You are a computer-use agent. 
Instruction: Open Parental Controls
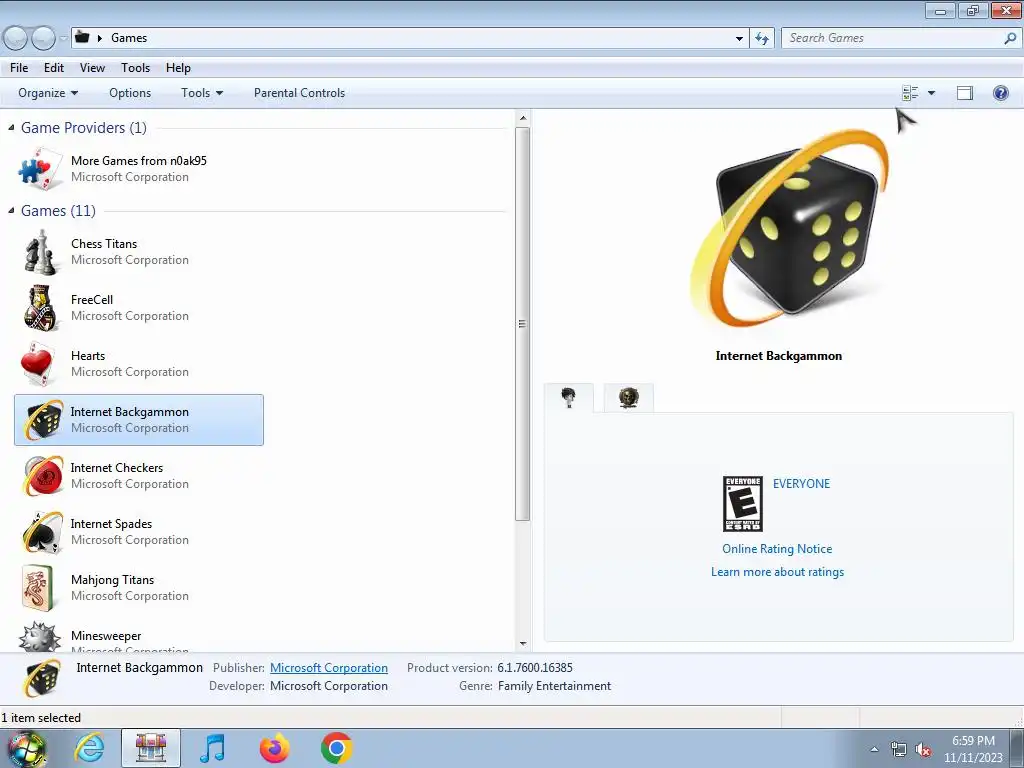[x=299, y=93]
